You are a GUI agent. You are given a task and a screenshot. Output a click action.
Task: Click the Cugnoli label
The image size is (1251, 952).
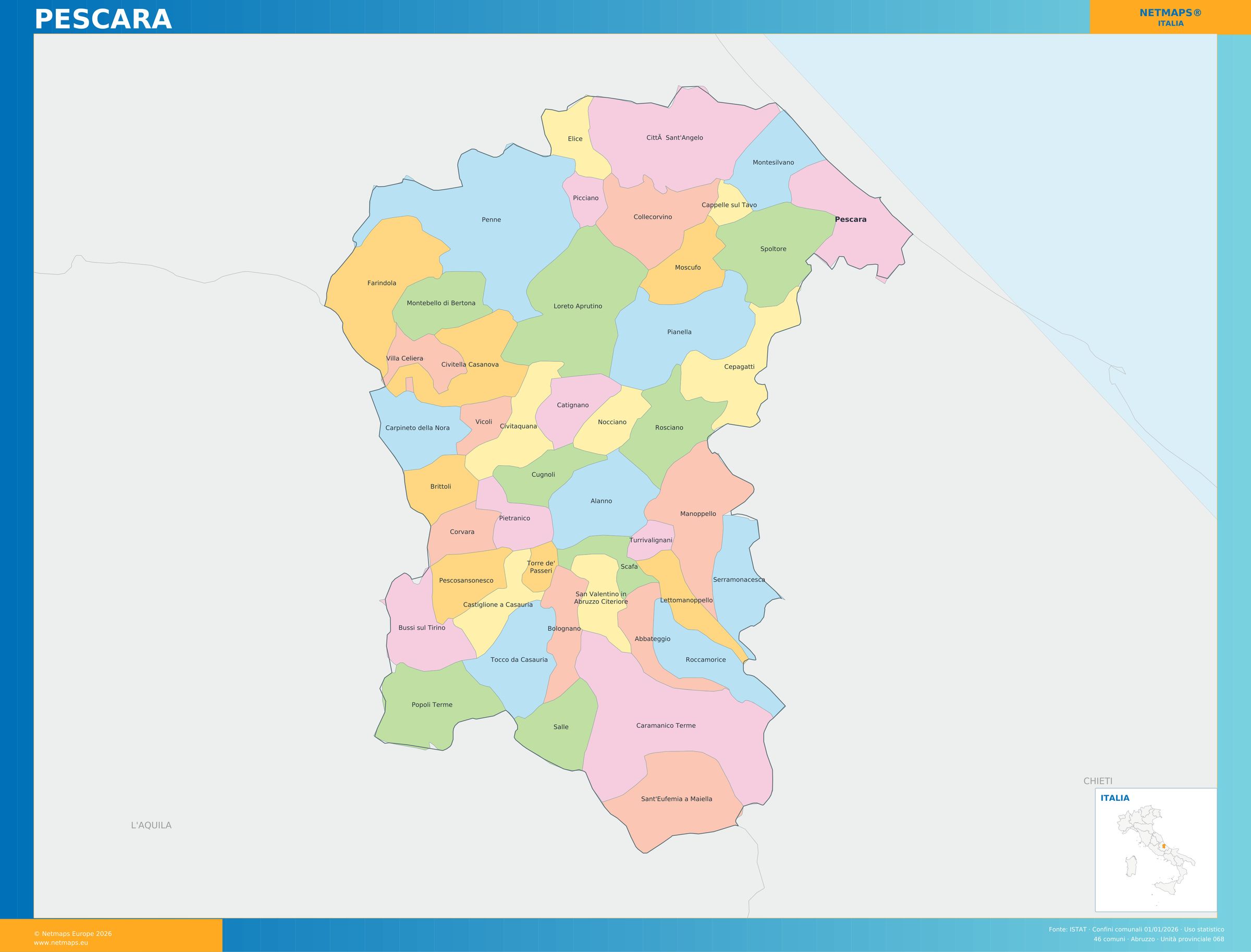click(x=543, y=475)
